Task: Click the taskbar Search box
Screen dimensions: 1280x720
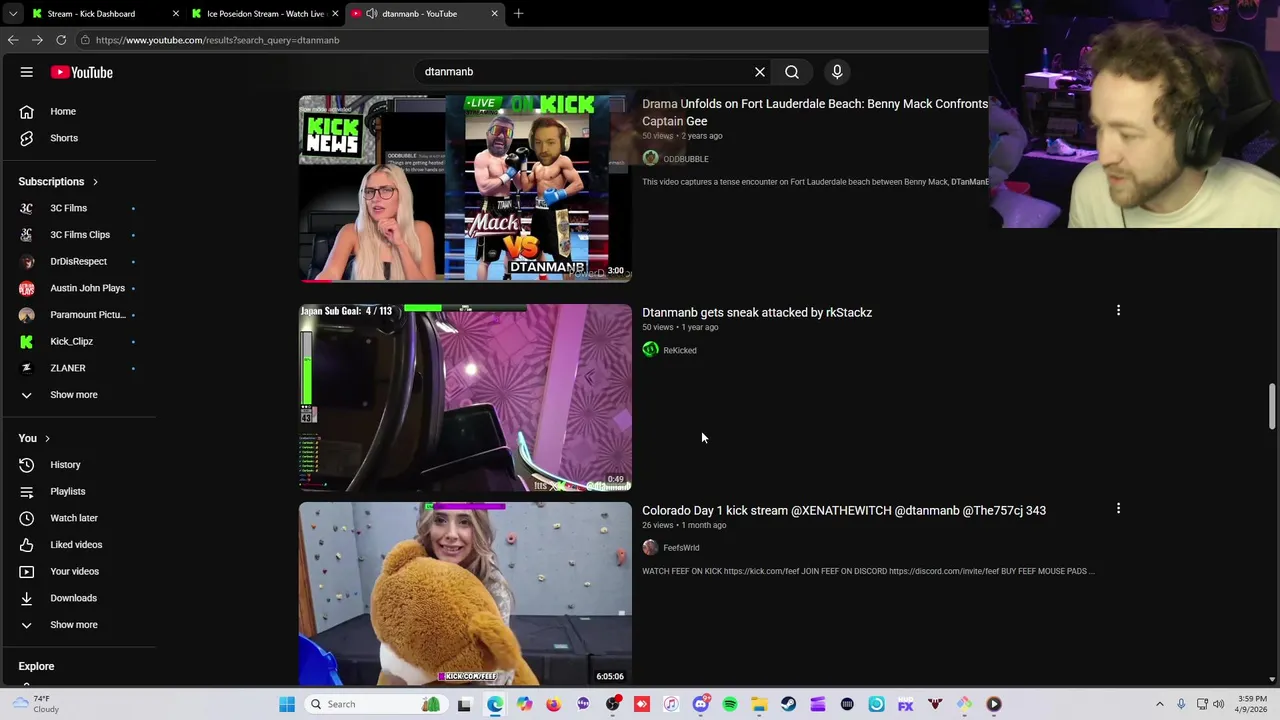Action: (375, 704)
